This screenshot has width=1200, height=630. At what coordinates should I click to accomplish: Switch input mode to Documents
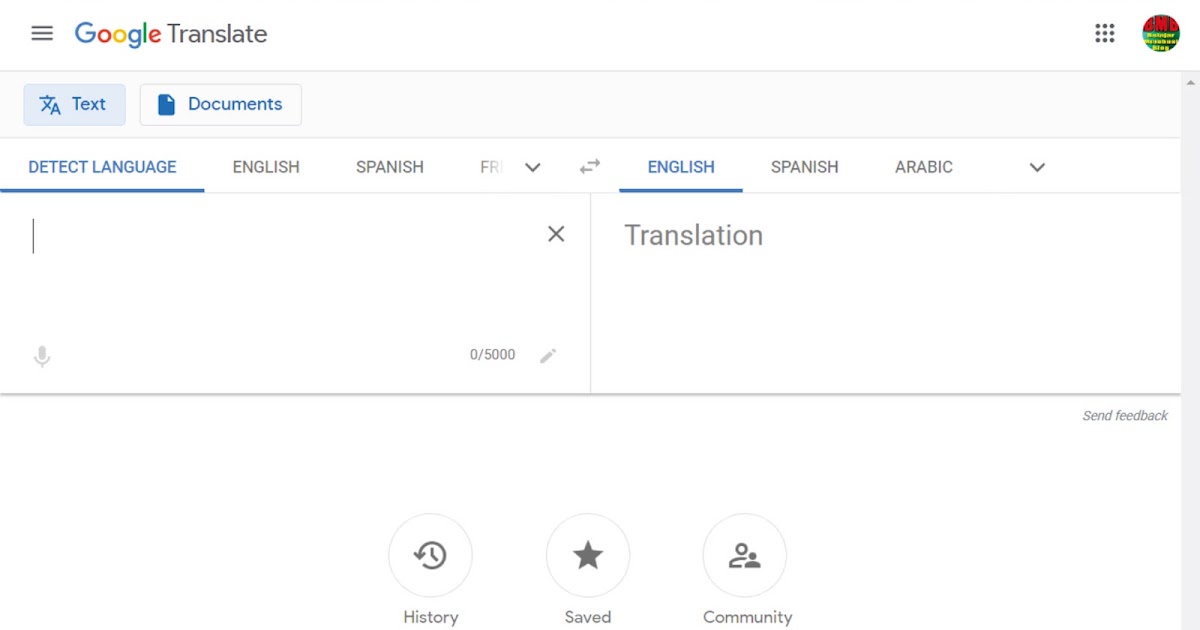[220, 104]
